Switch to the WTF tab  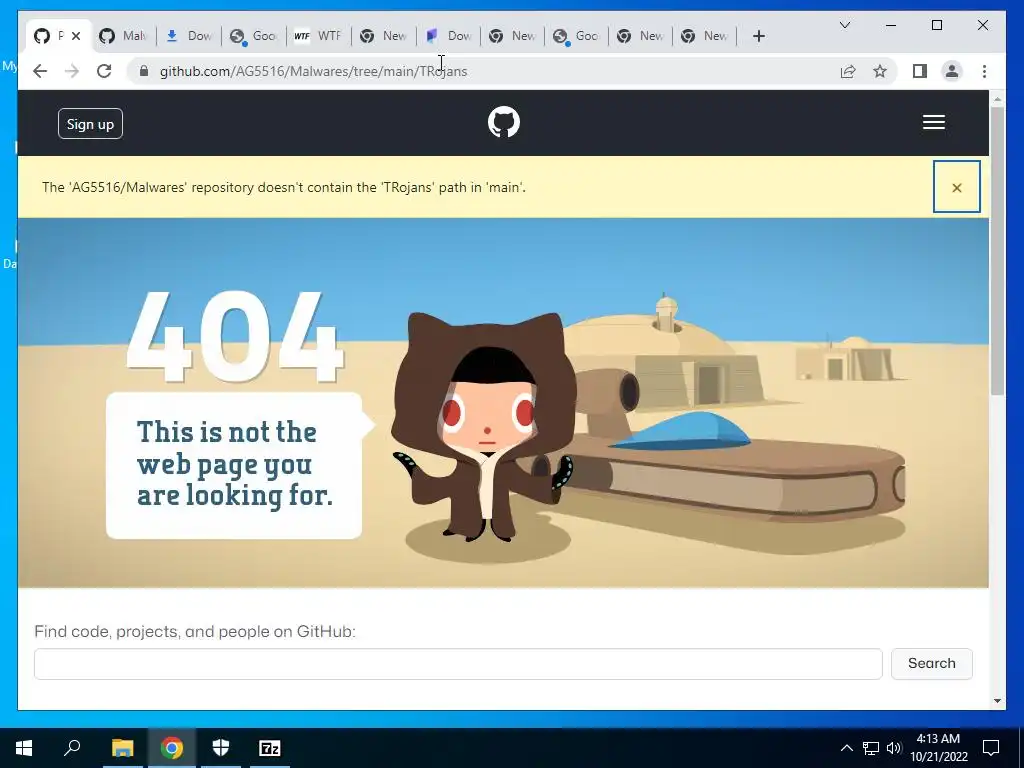318,36
